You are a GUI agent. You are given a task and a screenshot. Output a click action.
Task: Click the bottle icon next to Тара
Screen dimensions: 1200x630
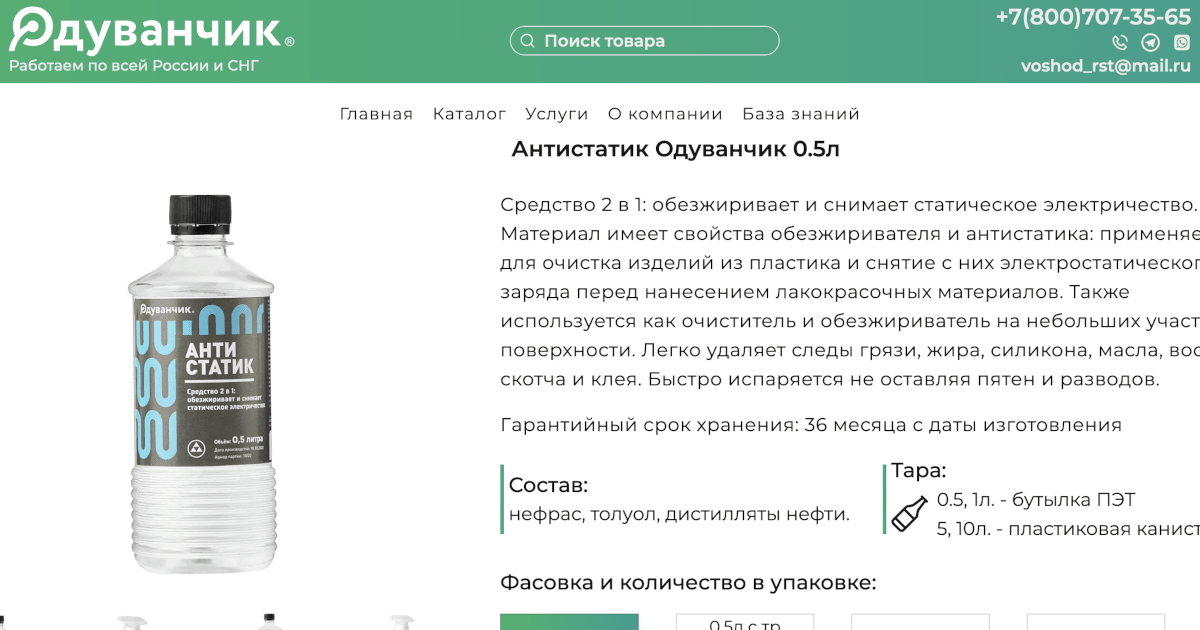(909, 513)
